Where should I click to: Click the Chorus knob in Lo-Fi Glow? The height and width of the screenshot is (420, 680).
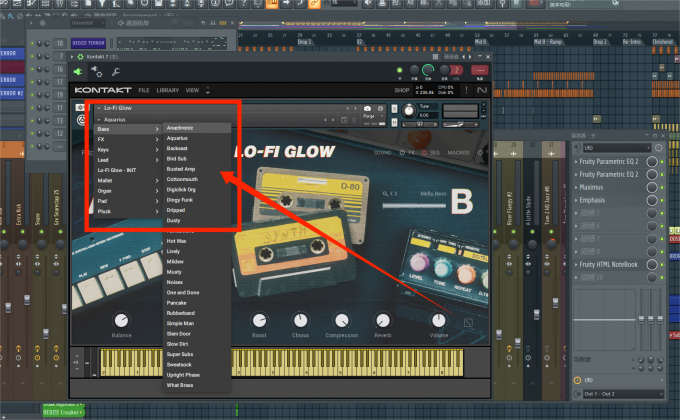[x=300, y=321]
